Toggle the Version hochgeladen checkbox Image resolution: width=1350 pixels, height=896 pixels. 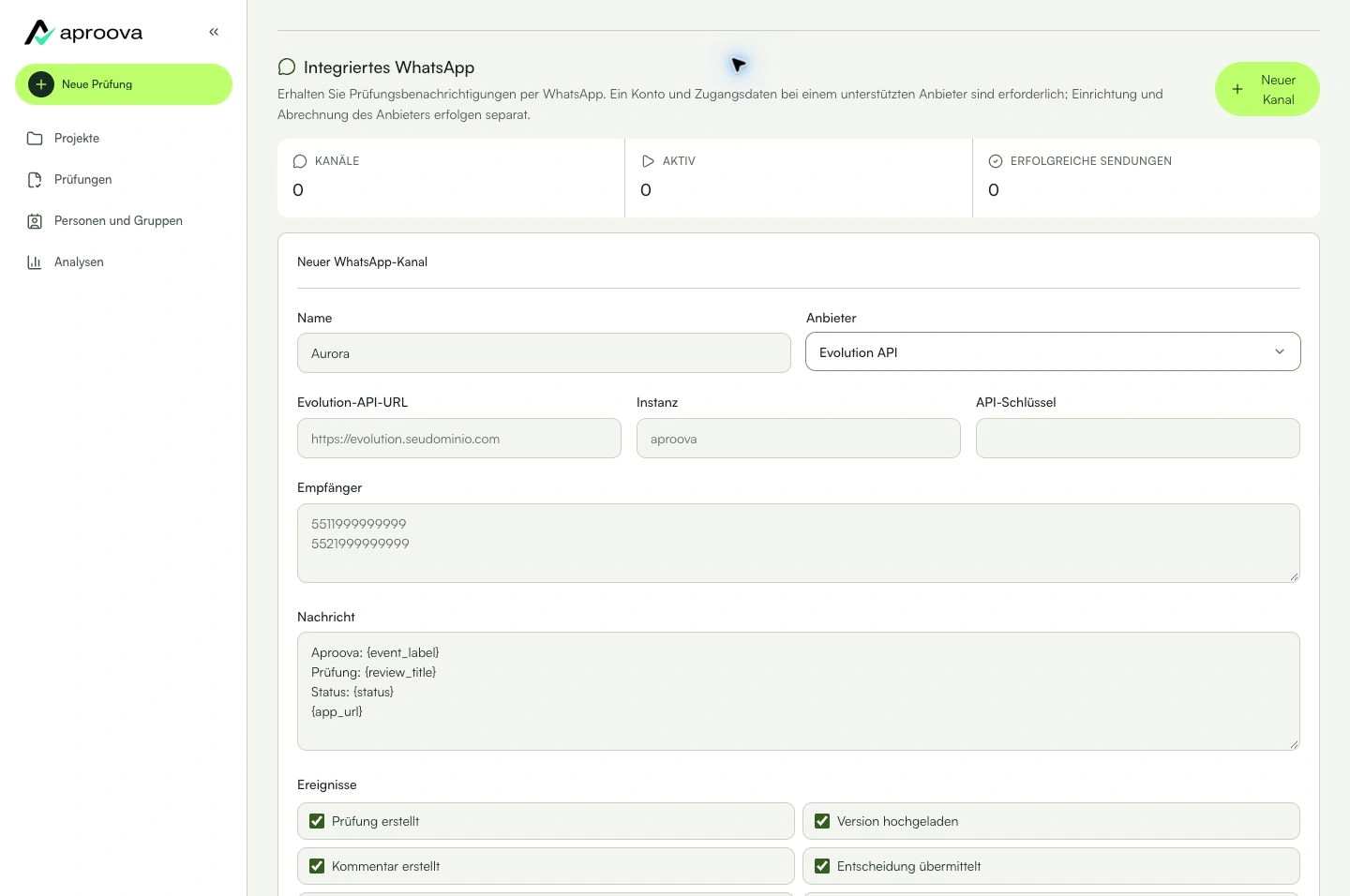822,821
